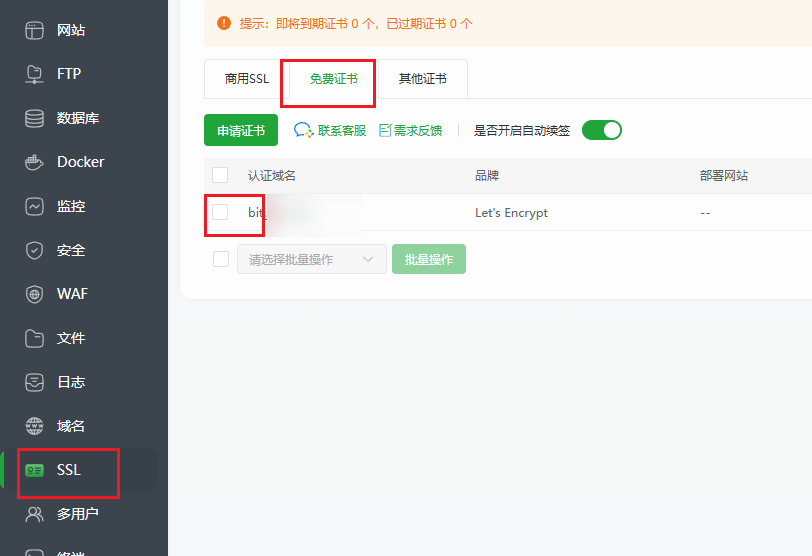Open the 网站 sidebar icon
The height and width of the screenshot is (556, 812).
pyautogui.click(x=34, y=30)
